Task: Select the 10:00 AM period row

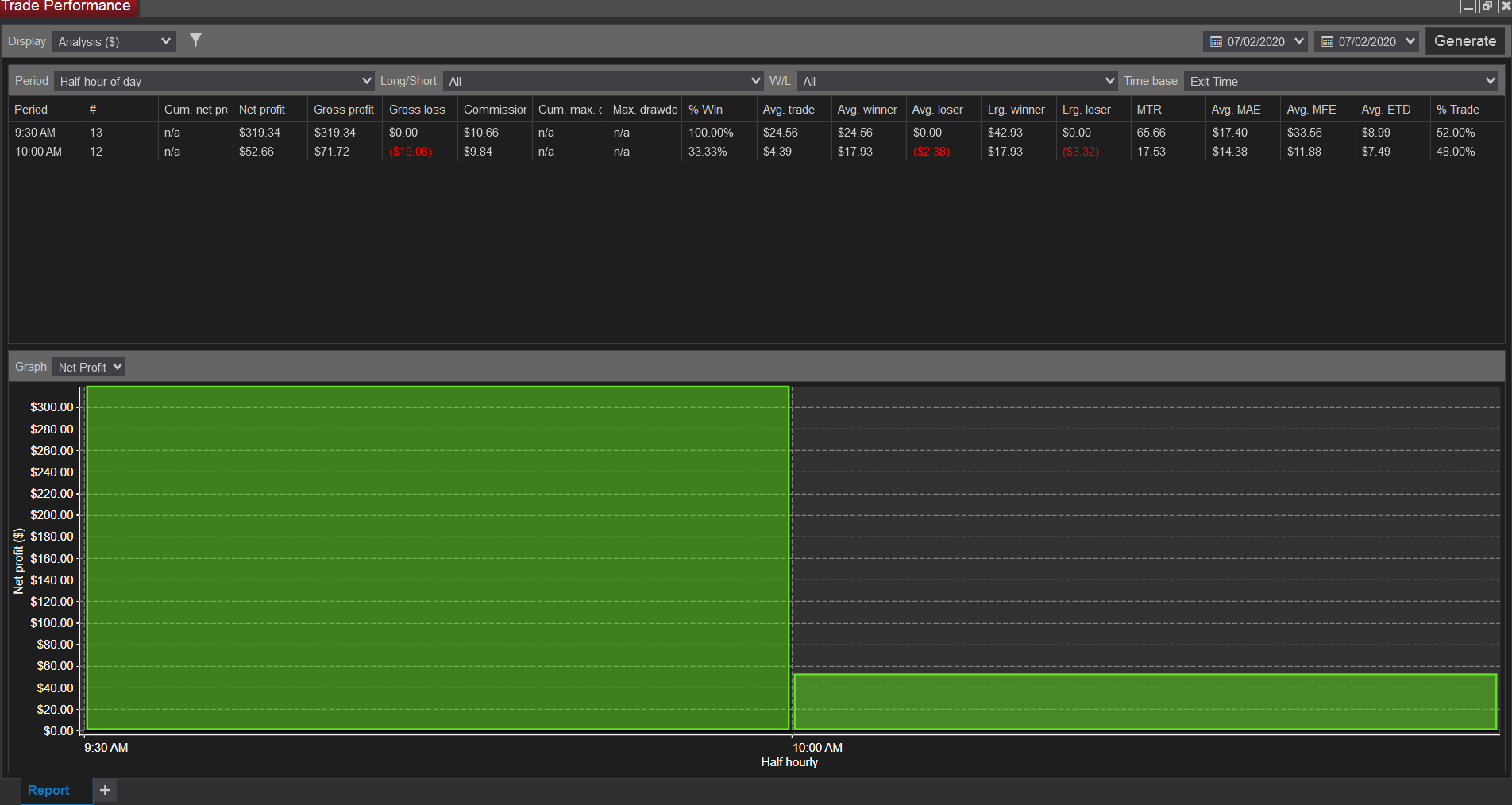Action: 756,152
